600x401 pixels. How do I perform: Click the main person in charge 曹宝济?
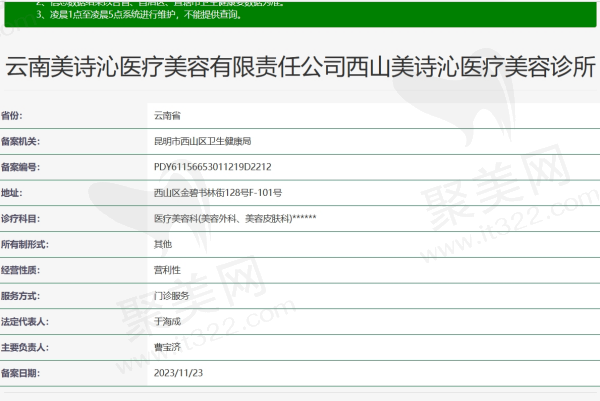tap(167, 347)
